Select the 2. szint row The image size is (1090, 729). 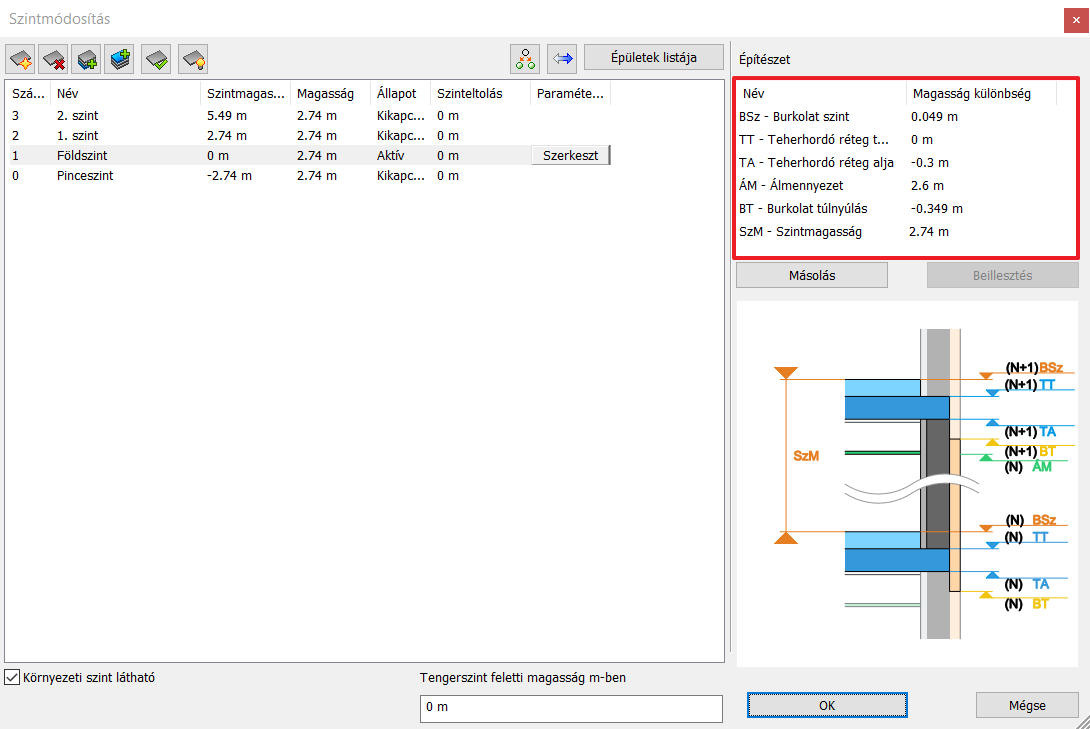coord(78,116)
